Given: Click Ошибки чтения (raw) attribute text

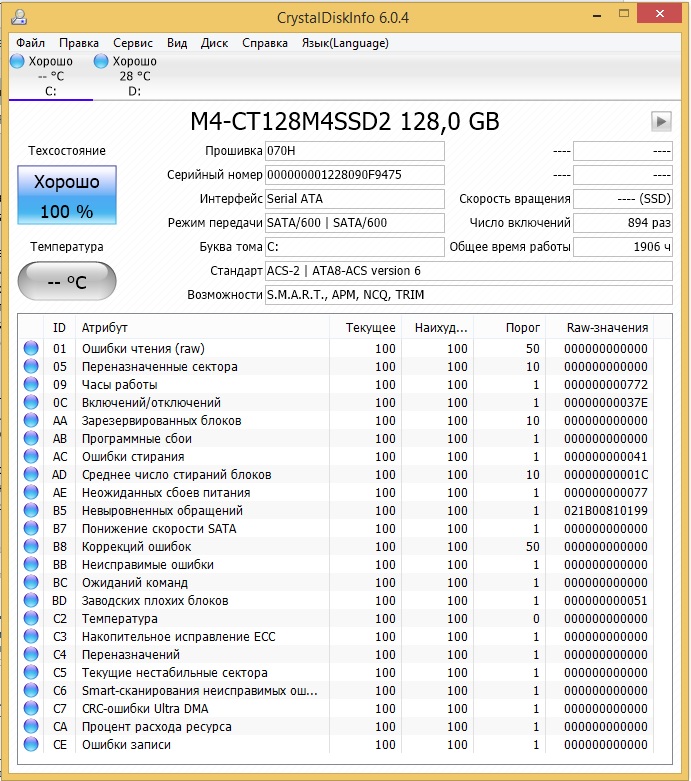Looking at the screenshot, I should point(143,349).
